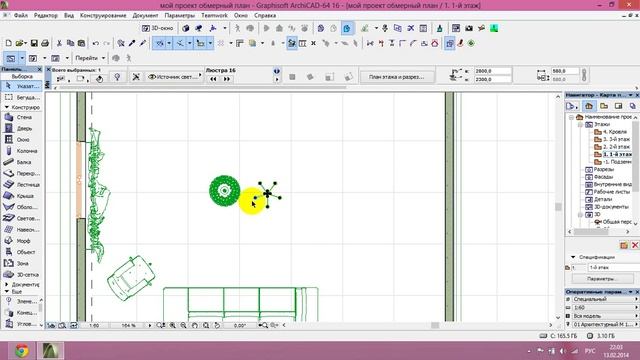
Task: Click the camera photo render icon
Action: point(469,28)
